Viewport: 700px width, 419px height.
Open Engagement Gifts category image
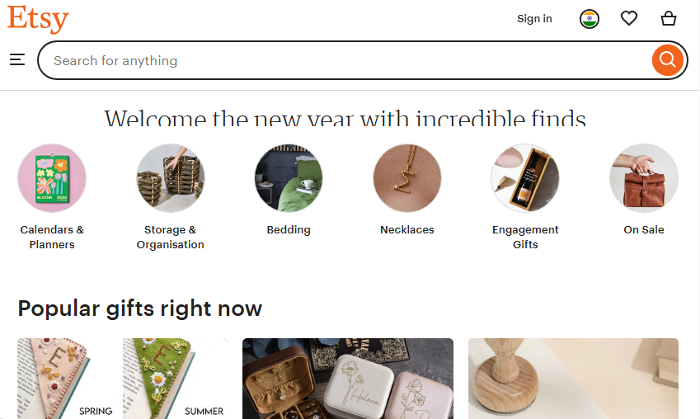pyautogui.click(x=525, y=178)
